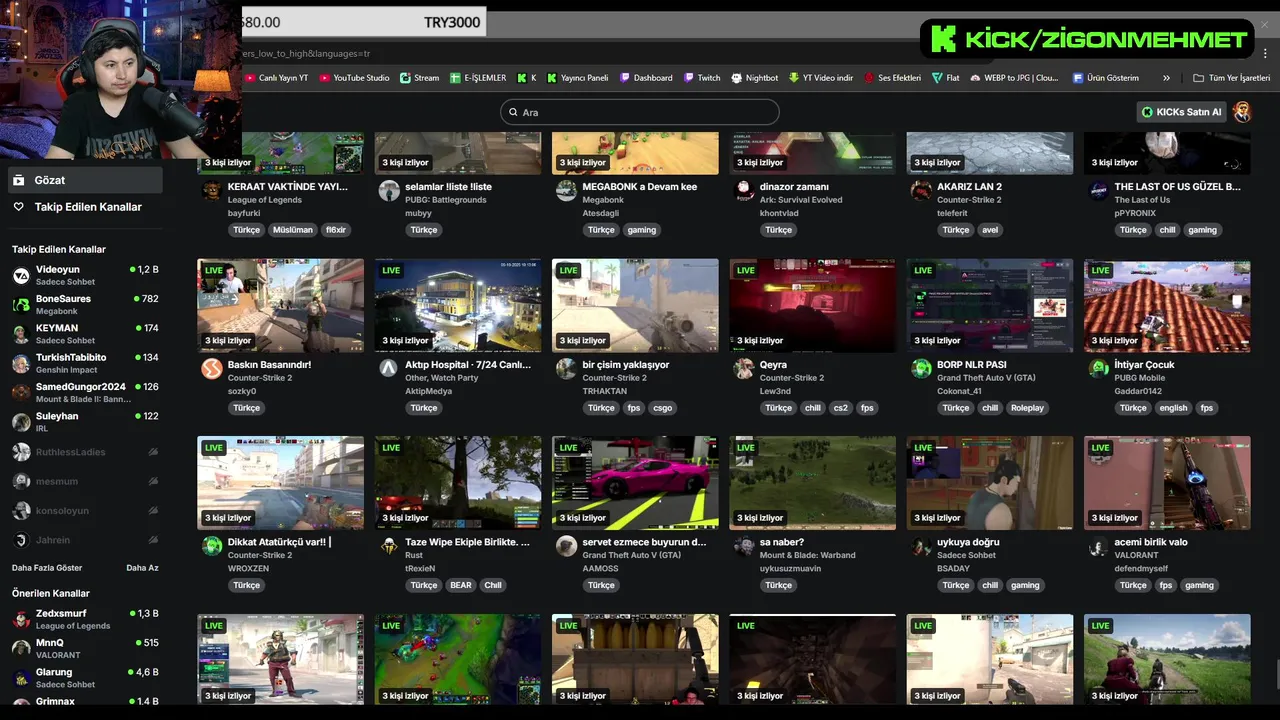
Task: Open Glarung recommended channel
Action: click(85, 678)
